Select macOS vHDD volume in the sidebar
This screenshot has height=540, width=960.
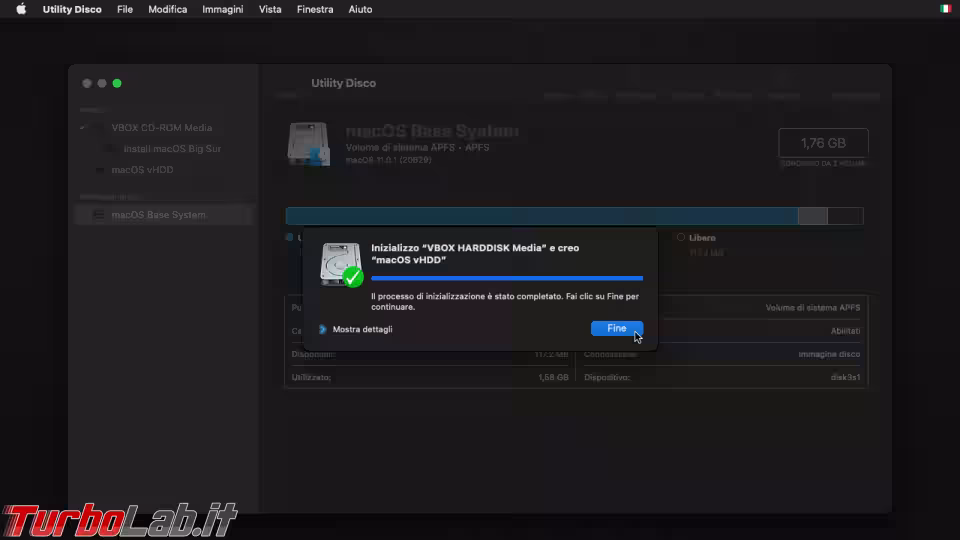(x=142, y=170)
